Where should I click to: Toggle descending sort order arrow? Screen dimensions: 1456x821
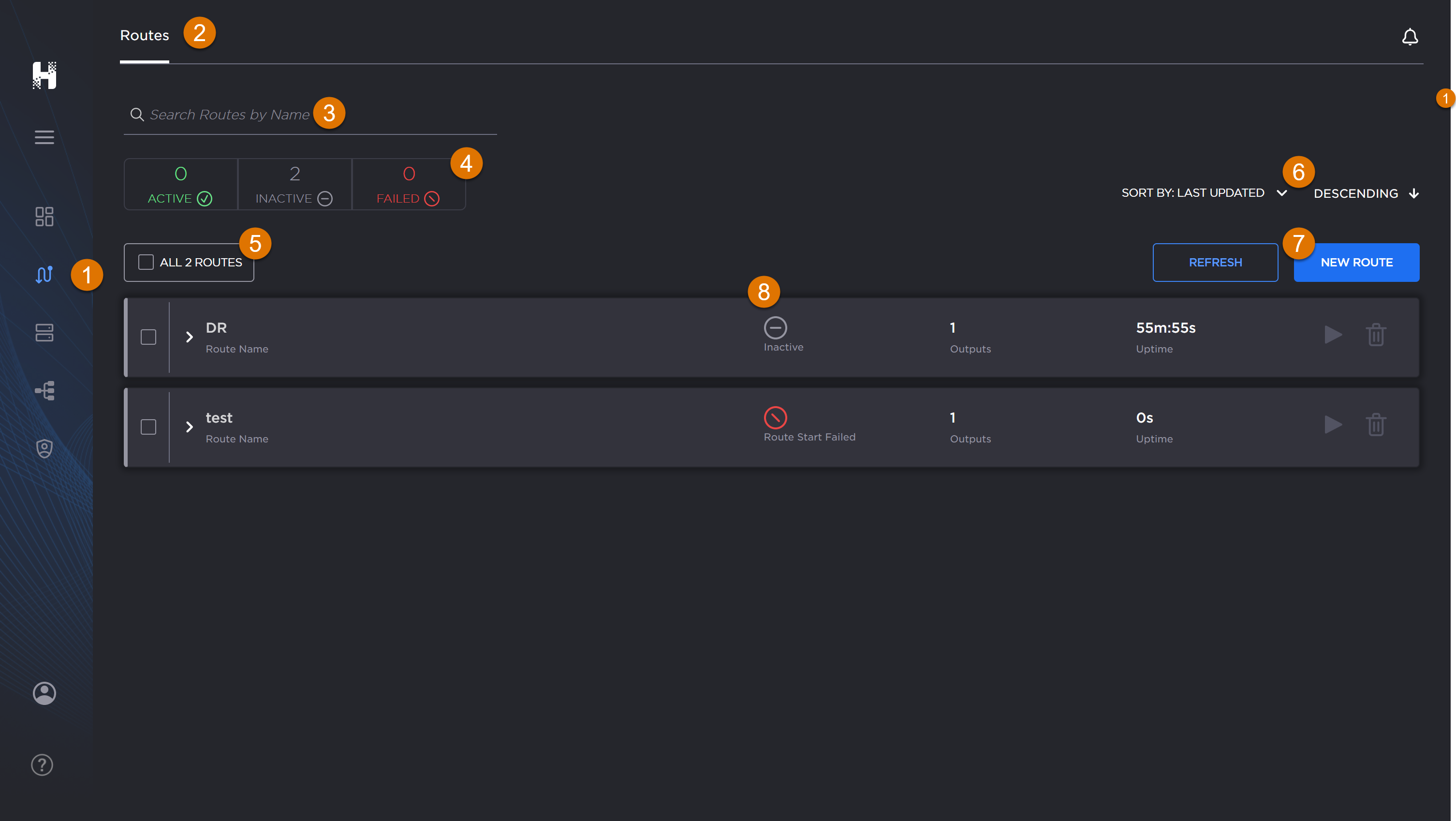[x=1413, y=193]
